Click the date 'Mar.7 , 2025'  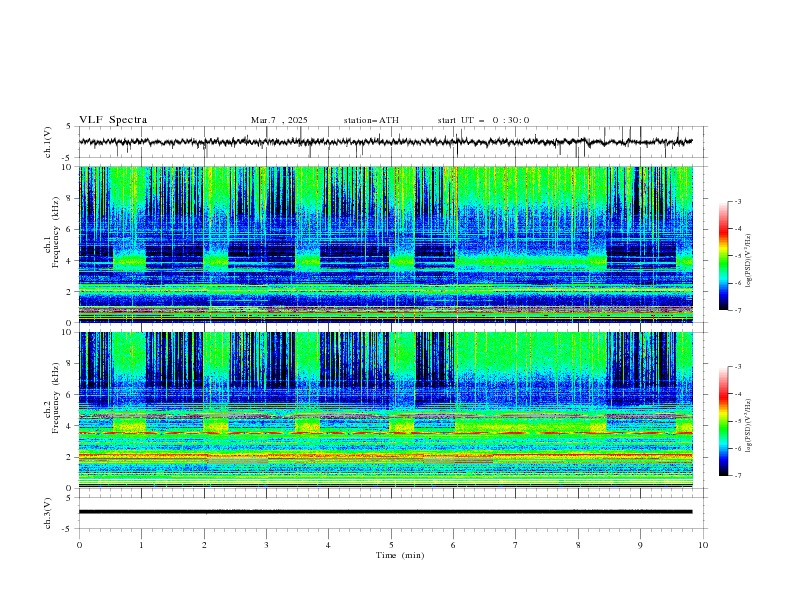[279, 120]
